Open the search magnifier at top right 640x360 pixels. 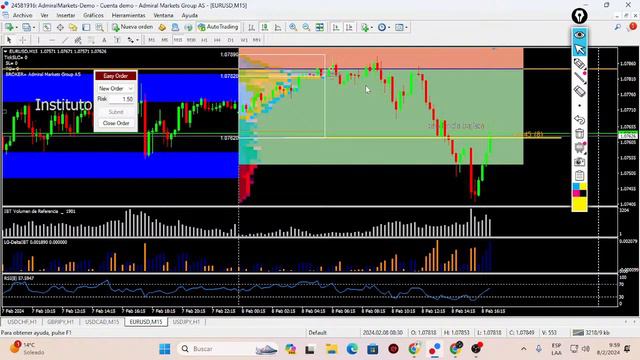(x=618, y=27)
